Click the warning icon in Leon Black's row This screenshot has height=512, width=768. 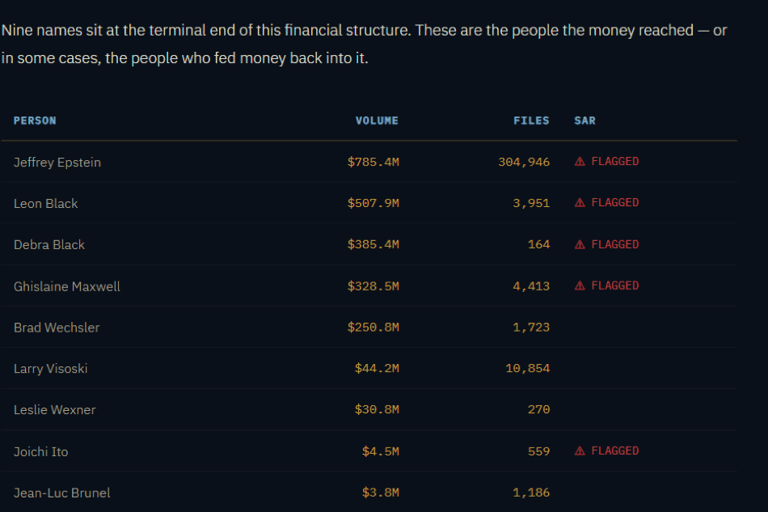(x=580, y=203)
